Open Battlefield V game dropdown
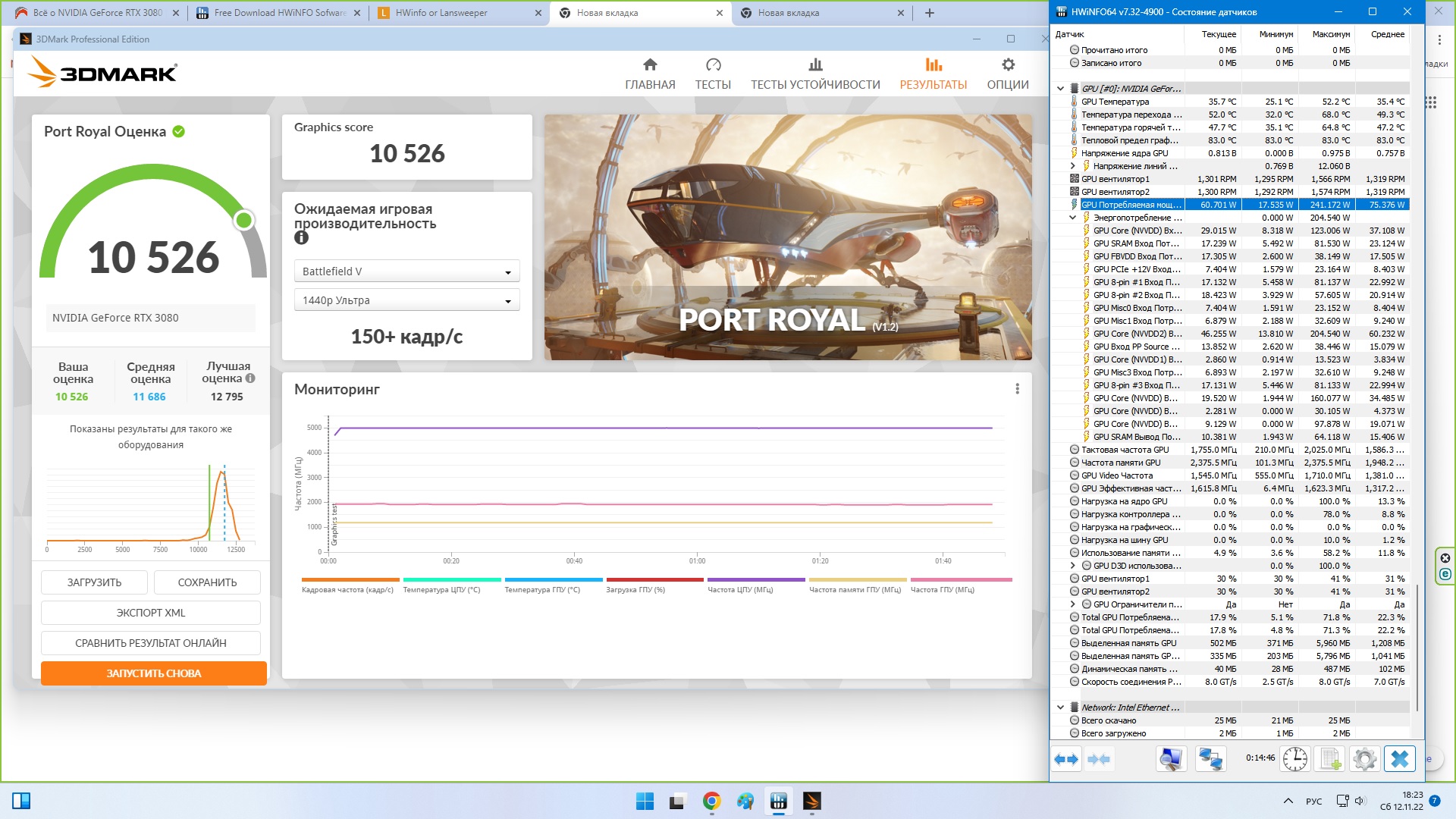The image size is (1456, 819). coord(406,271)
